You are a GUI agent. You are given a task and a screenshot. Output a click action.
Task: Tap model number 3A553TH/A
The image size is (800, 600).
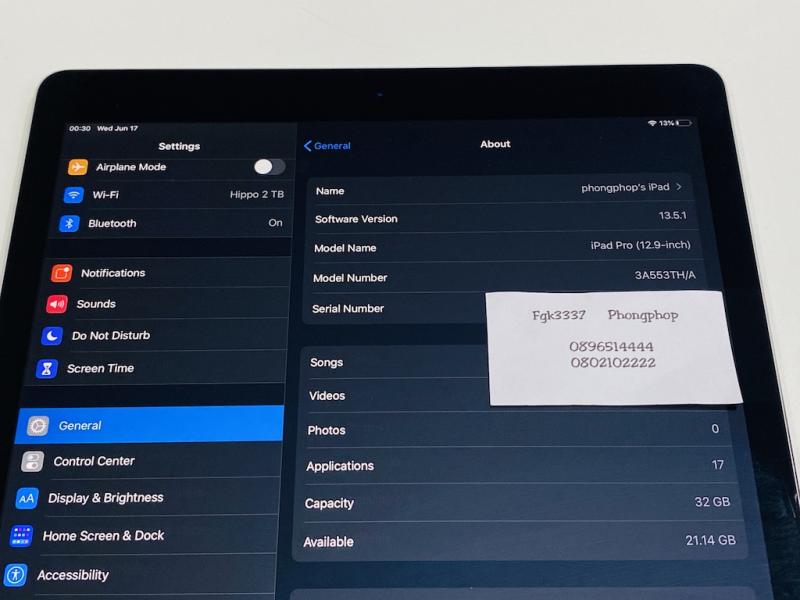[x=665, y=275]
